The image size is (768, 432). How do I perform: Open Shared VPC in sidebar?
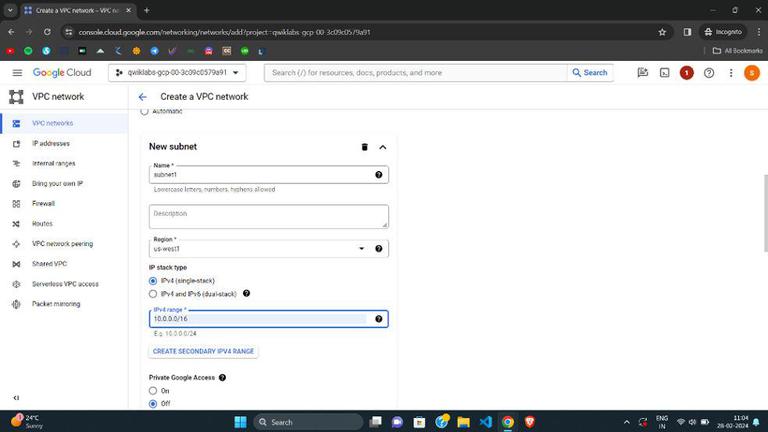click(x=64, y=264)
